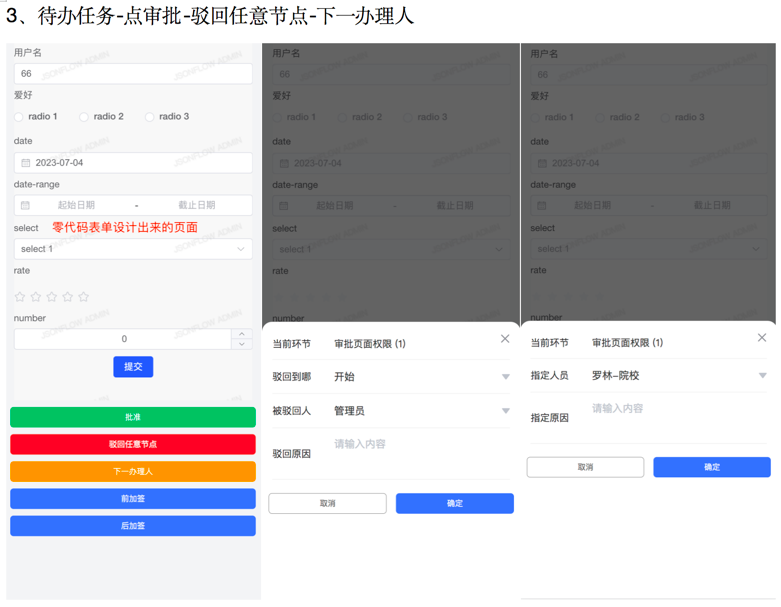Screen dimensions: 781x607
Task: Expand the 驳回到哪 dropdown showing 开始
Action: (505, 377)
